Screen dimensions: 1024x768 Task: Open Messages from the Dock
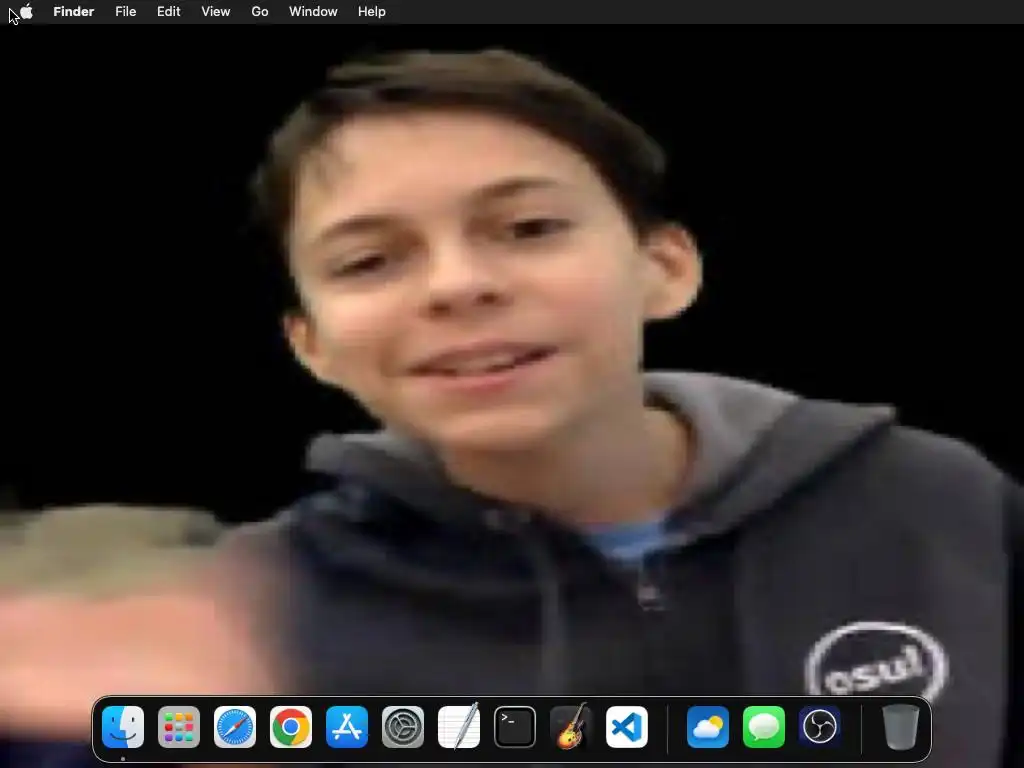(x=764, y=727)
